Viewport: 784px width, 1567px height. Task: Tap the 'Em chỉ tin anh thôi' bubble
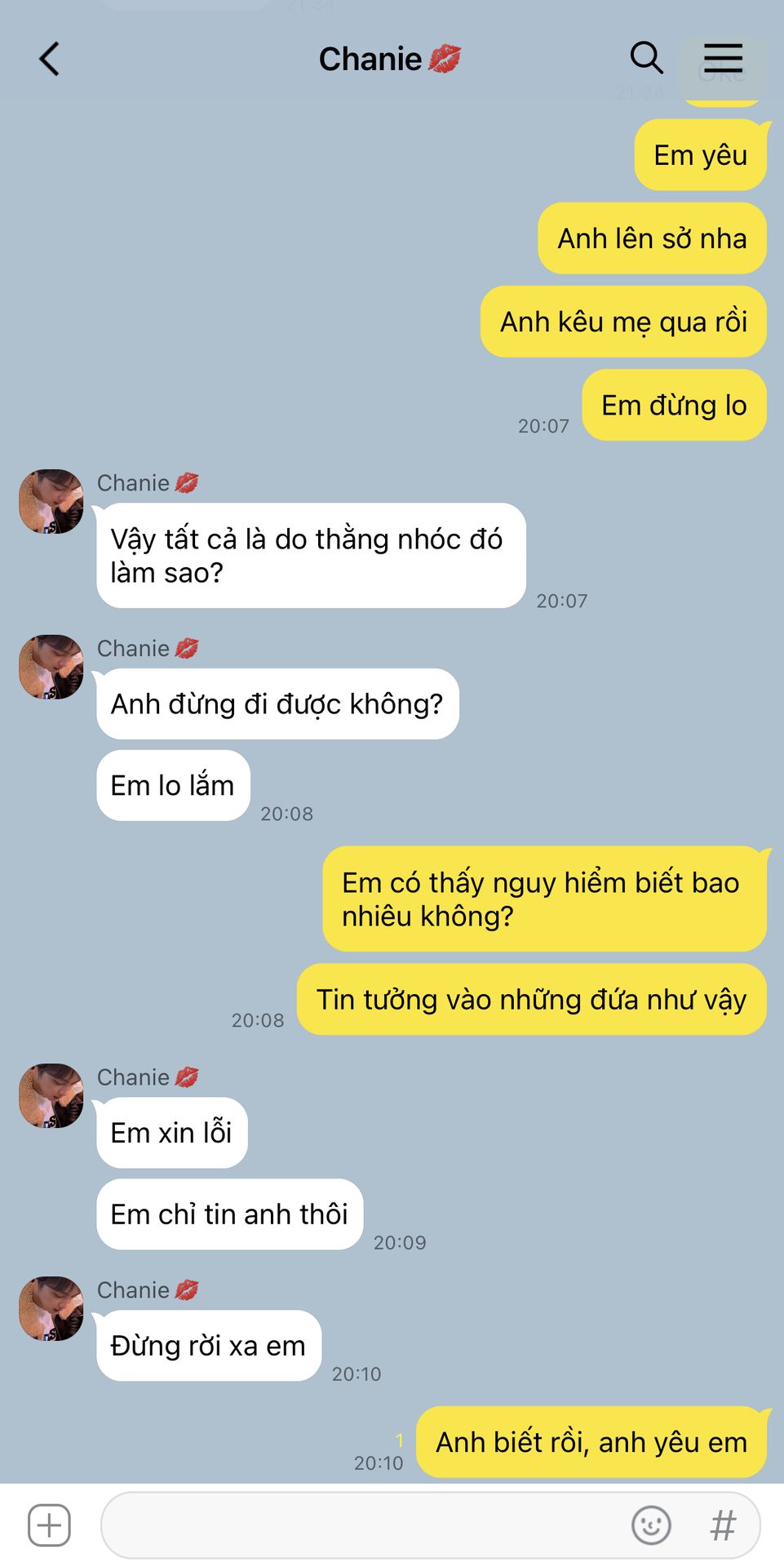pos(229,1214)
